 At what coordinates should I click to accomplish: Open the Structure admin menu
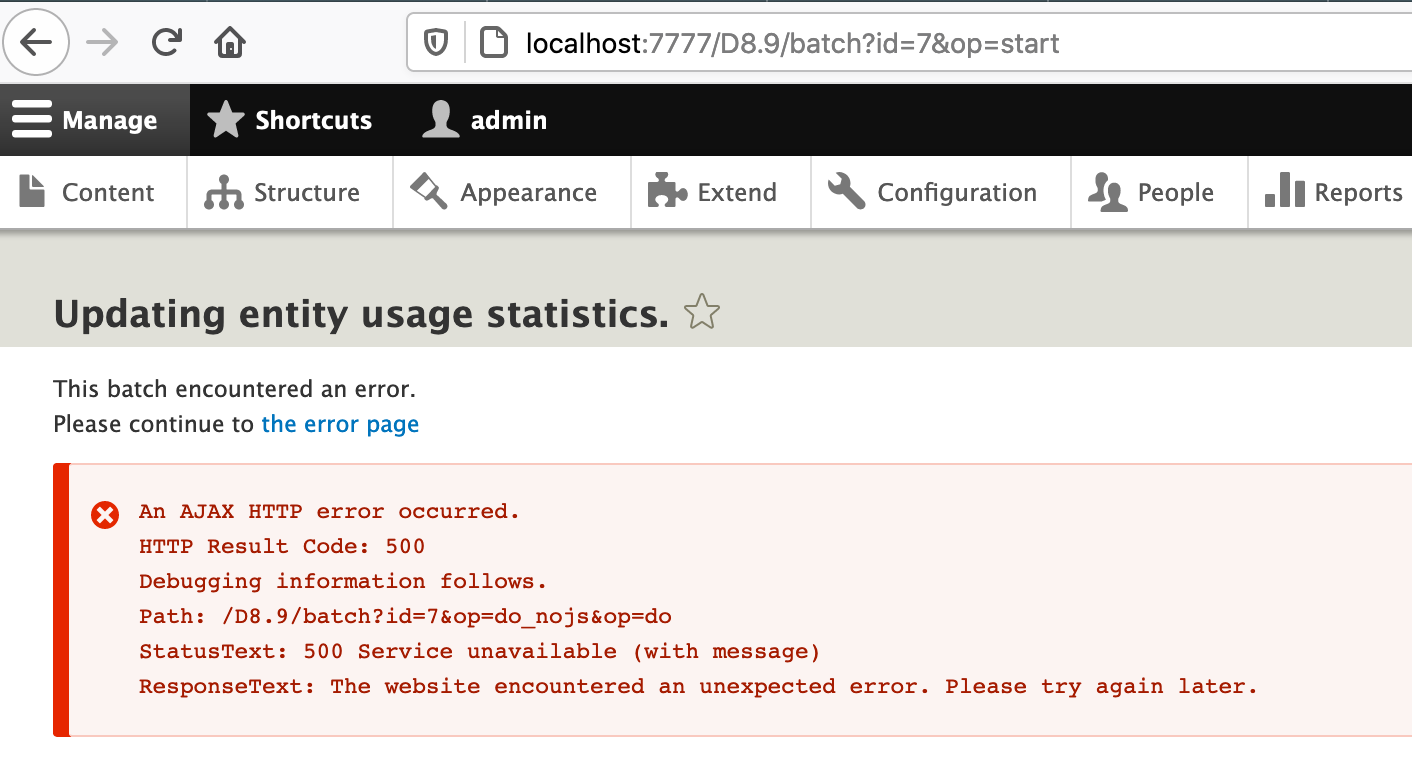283,192
